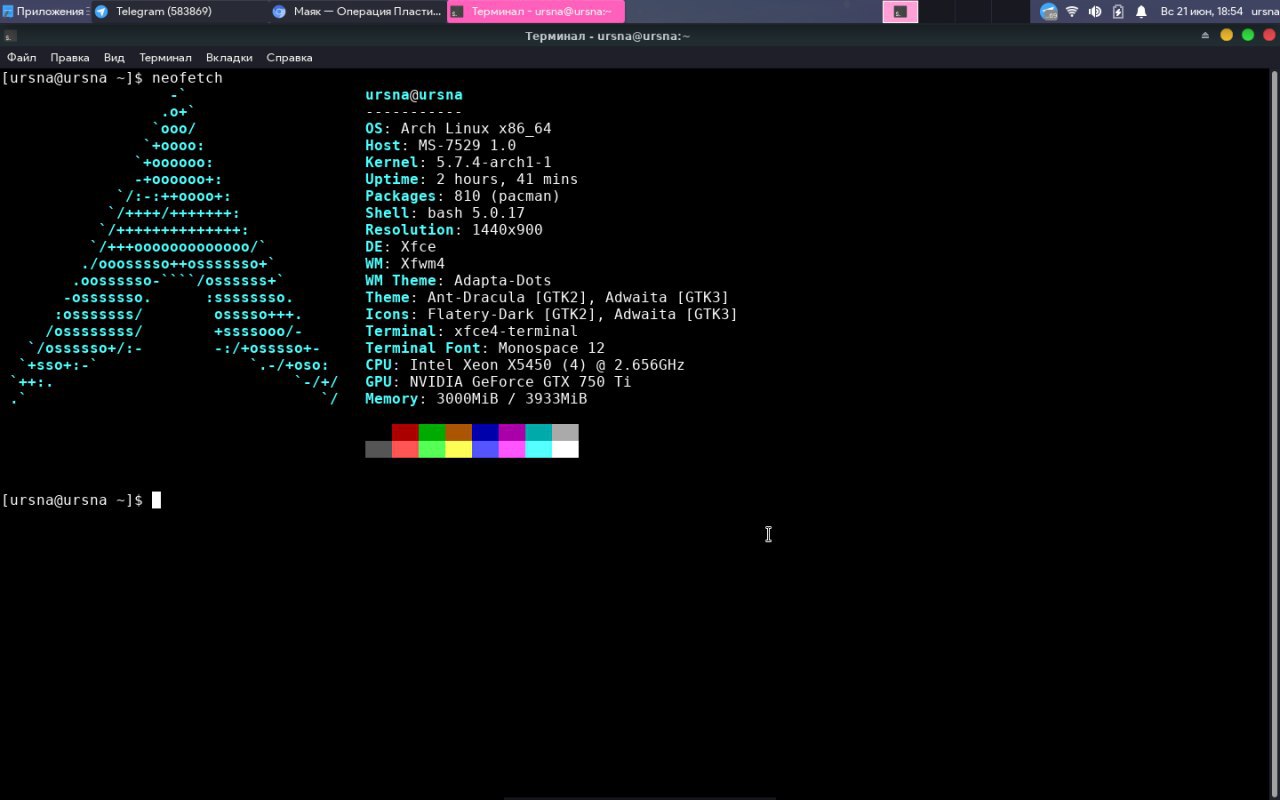The height and width of the screenshot is (800, 1280).
Task: Open the Вид menu
Action: (114, 57)
